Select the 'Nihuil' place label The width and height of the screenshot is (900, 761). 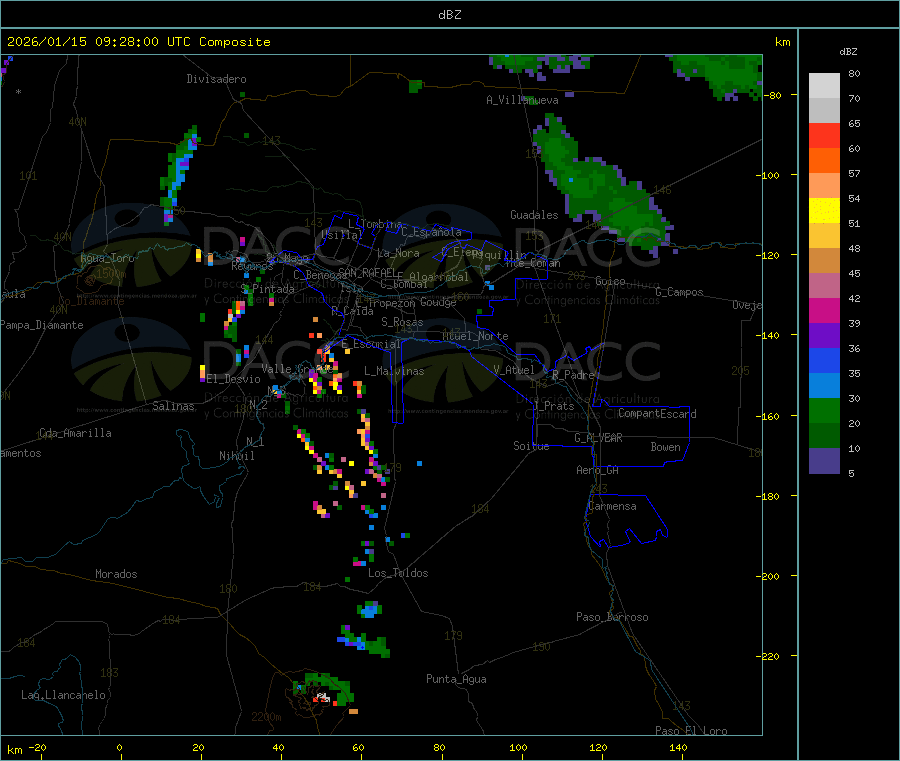pyautogui.click(x=236, y=456)
